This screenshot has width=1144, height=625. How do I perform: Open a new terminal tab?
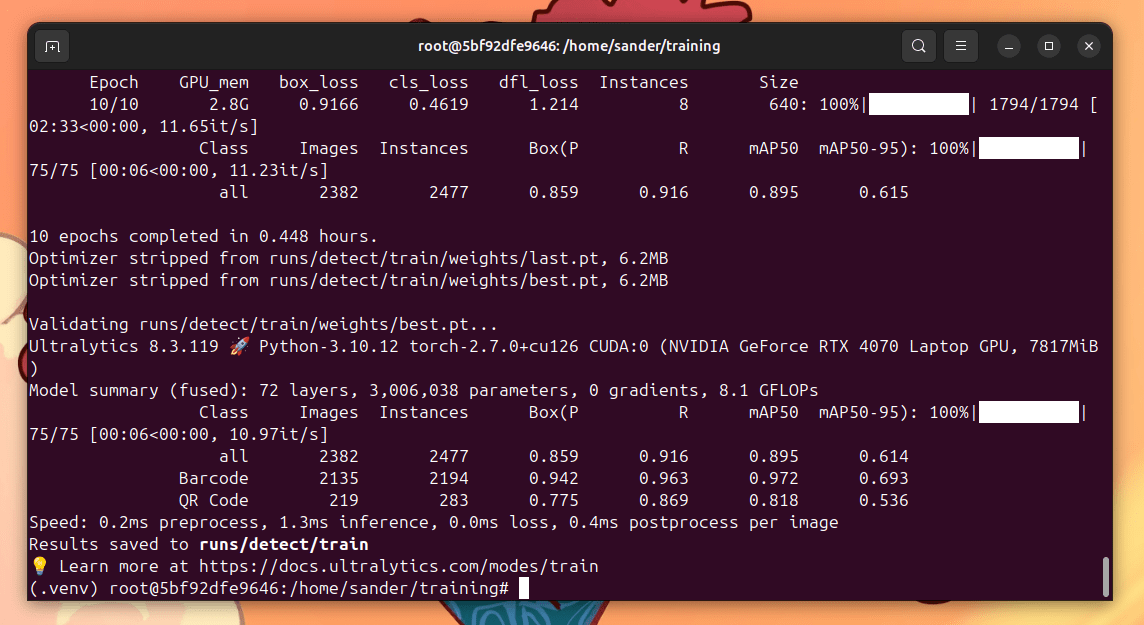coord(53,46)
